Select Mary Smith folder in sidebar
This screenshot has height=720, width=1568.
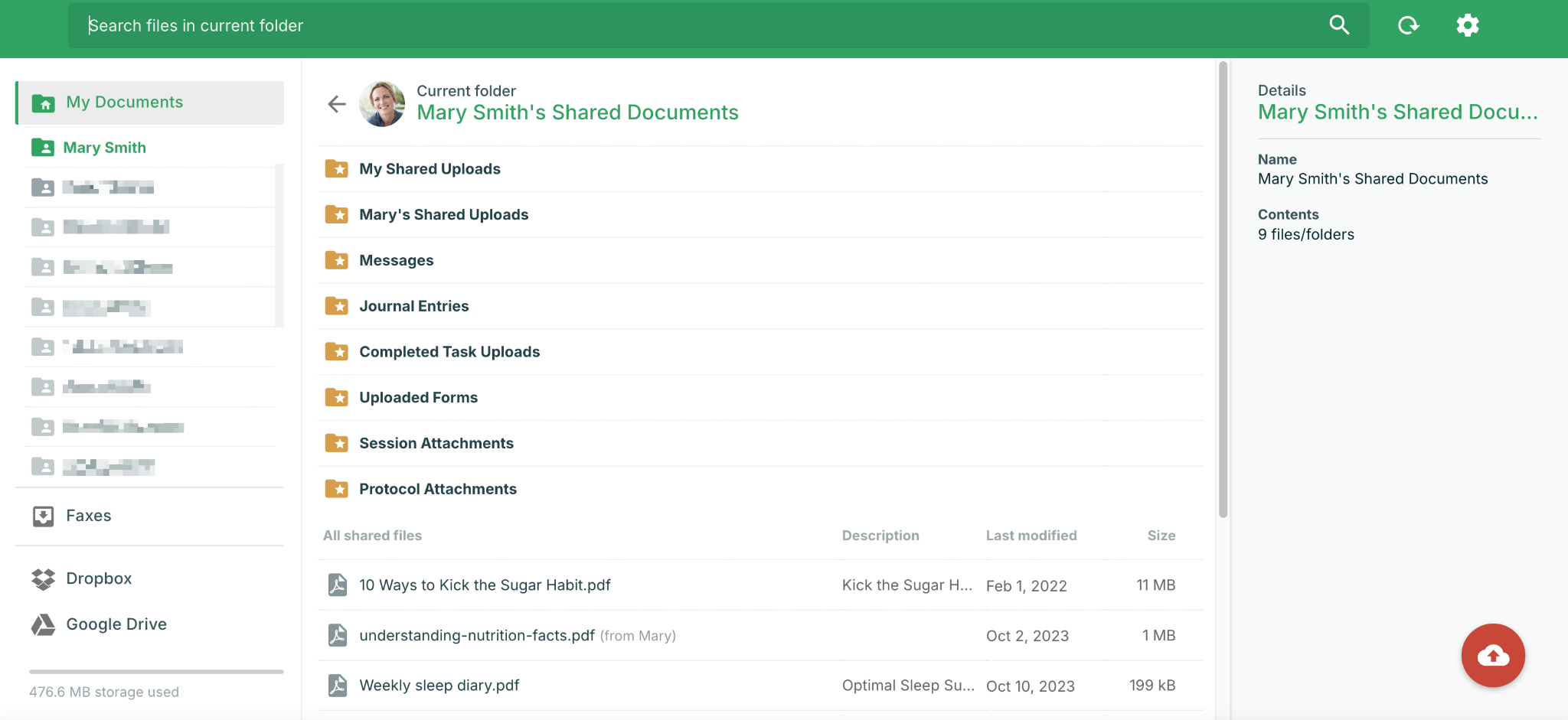click(x=104, y=148)
